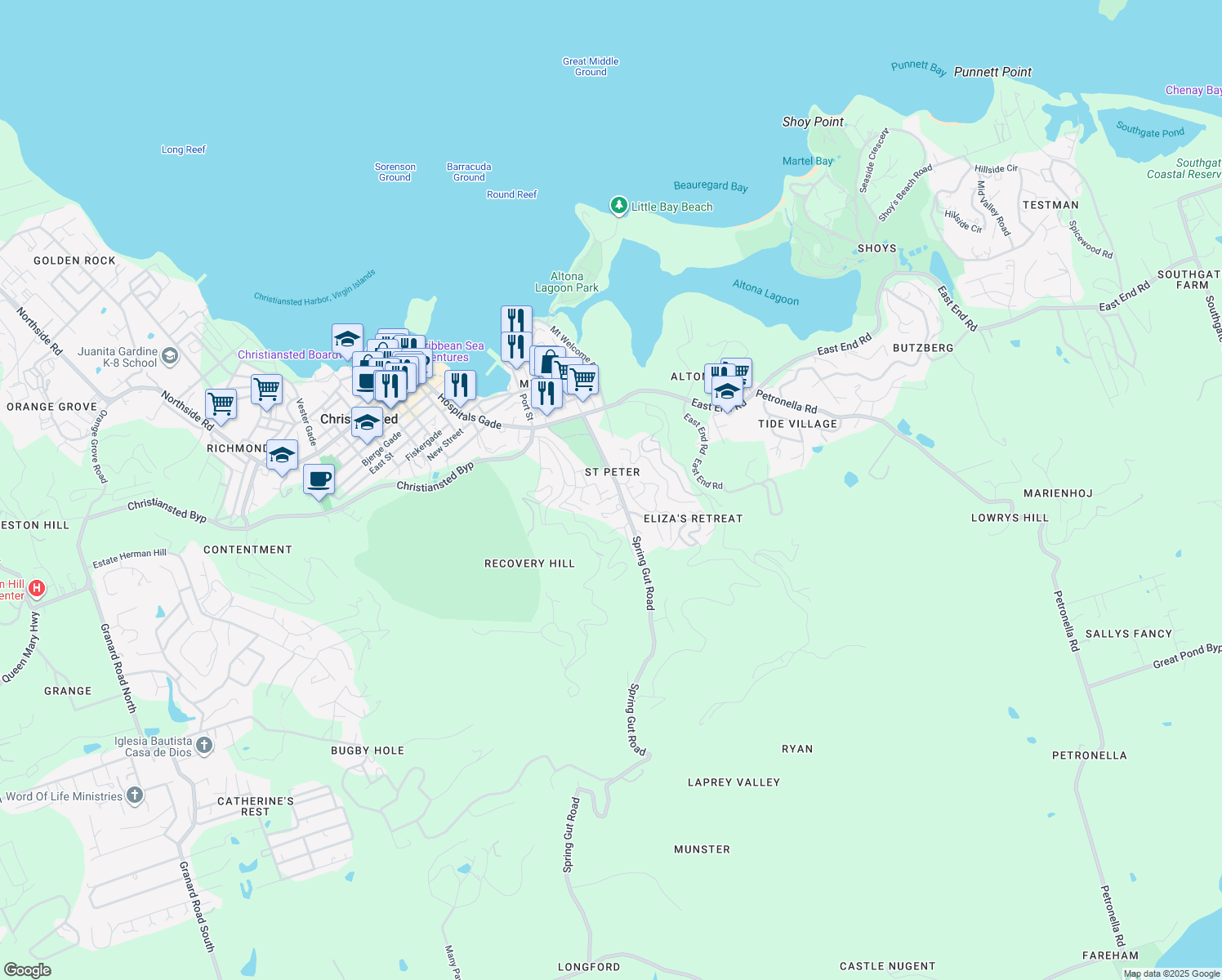The image size is (1222, 980).
Task: Select the red hospital H icon near Queen Mary Hwy
Action: (36, 588)
